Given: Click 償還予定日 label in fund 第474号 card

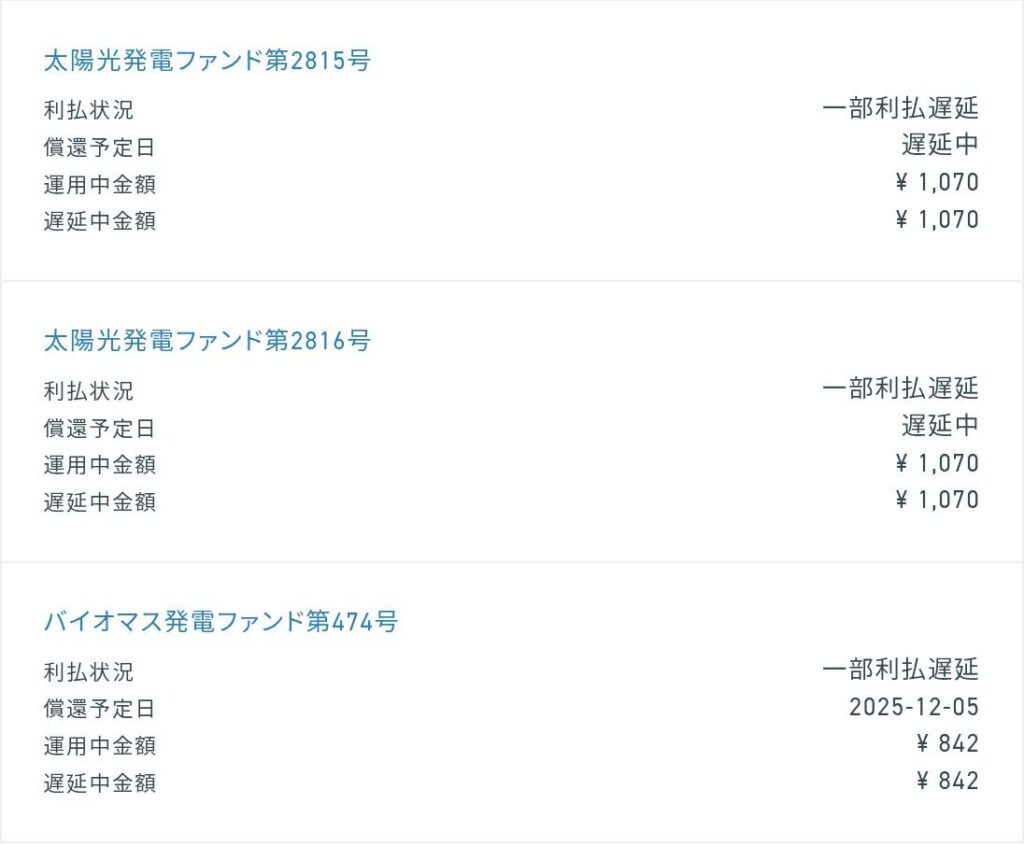Looking at the screenshot, I should 100,709.
